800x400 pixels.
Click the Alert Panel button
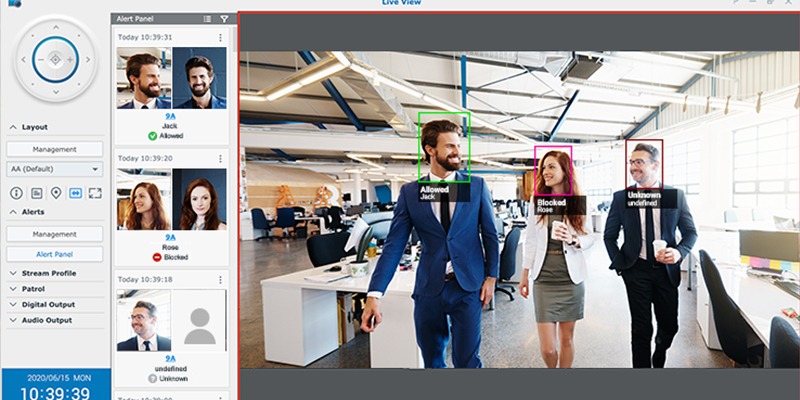pos(55,254)
